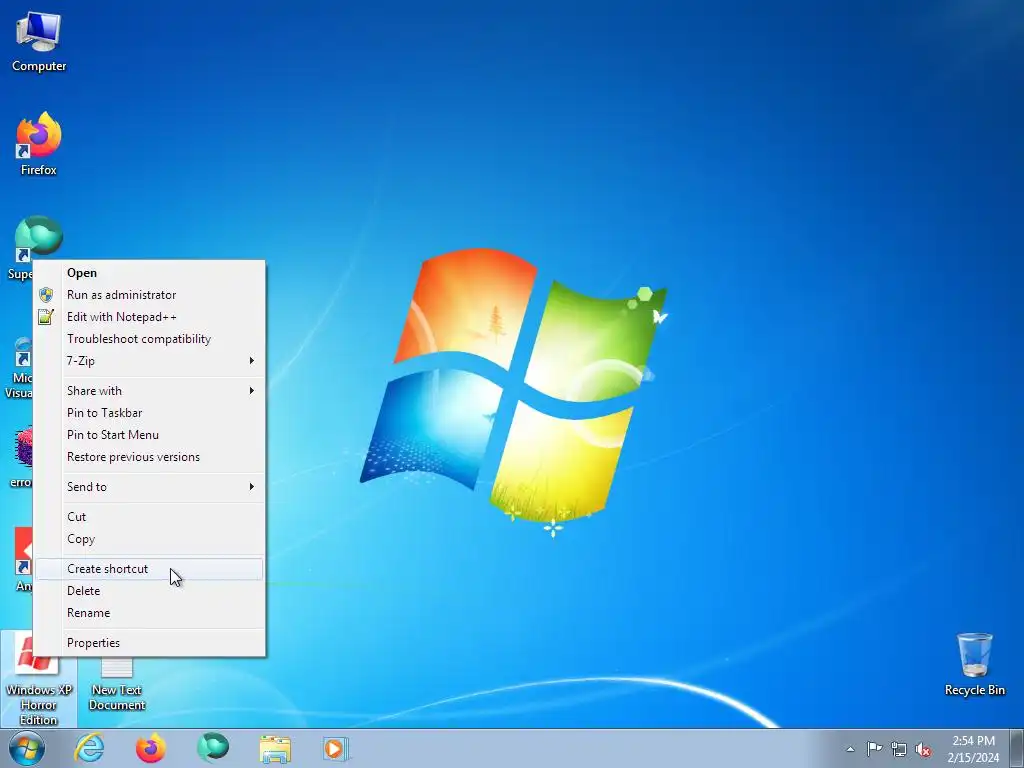Select the New Text Document icon
Image resolution: width=1024 pixels, height=768 pixels.
(x=117, y=686)
